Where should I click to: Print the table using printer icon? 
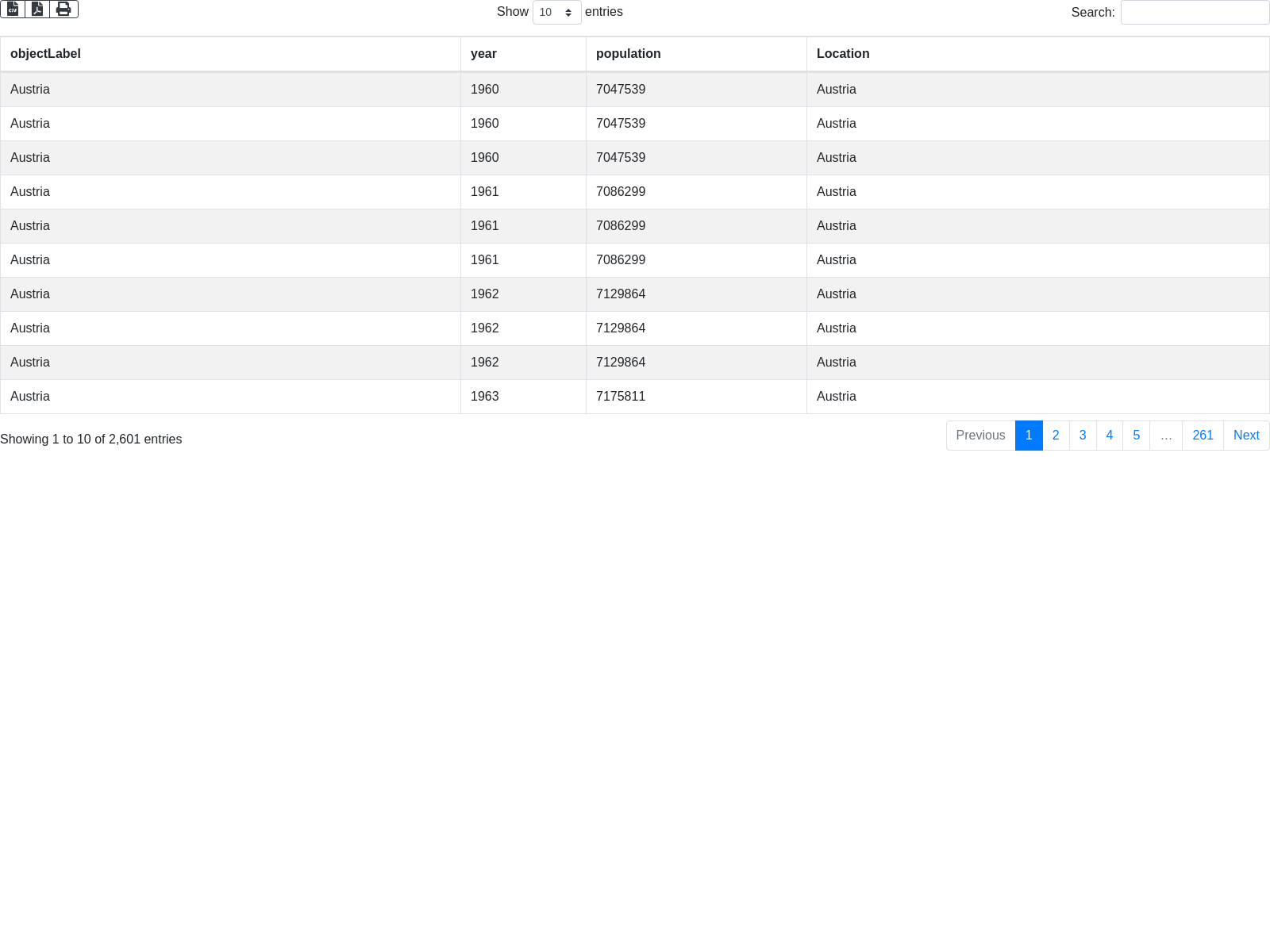click(63, 9)
